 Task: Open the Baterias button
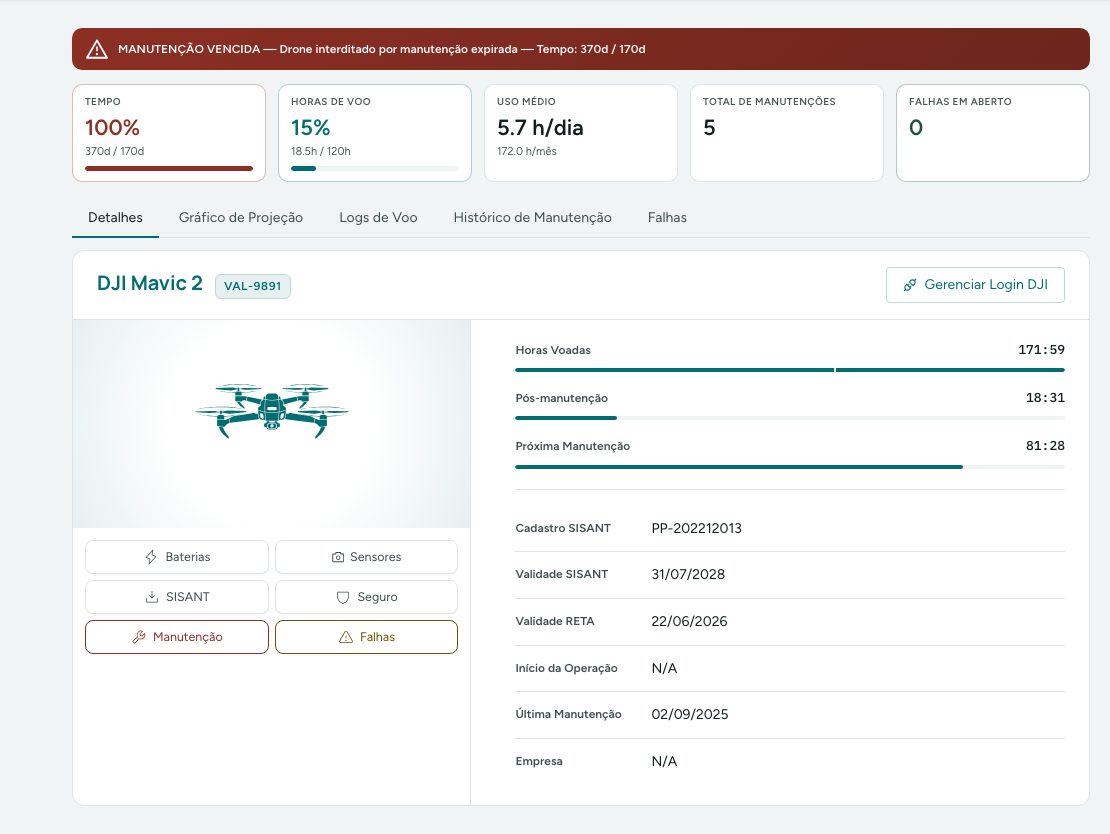[x=177, y=557]
